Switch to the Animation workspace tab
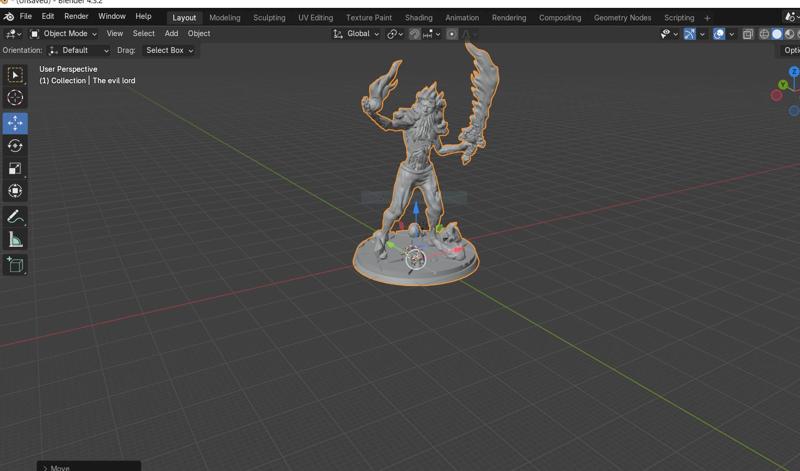Image resolution: width=800 pixels, height=471 pixels. point(462,17)
